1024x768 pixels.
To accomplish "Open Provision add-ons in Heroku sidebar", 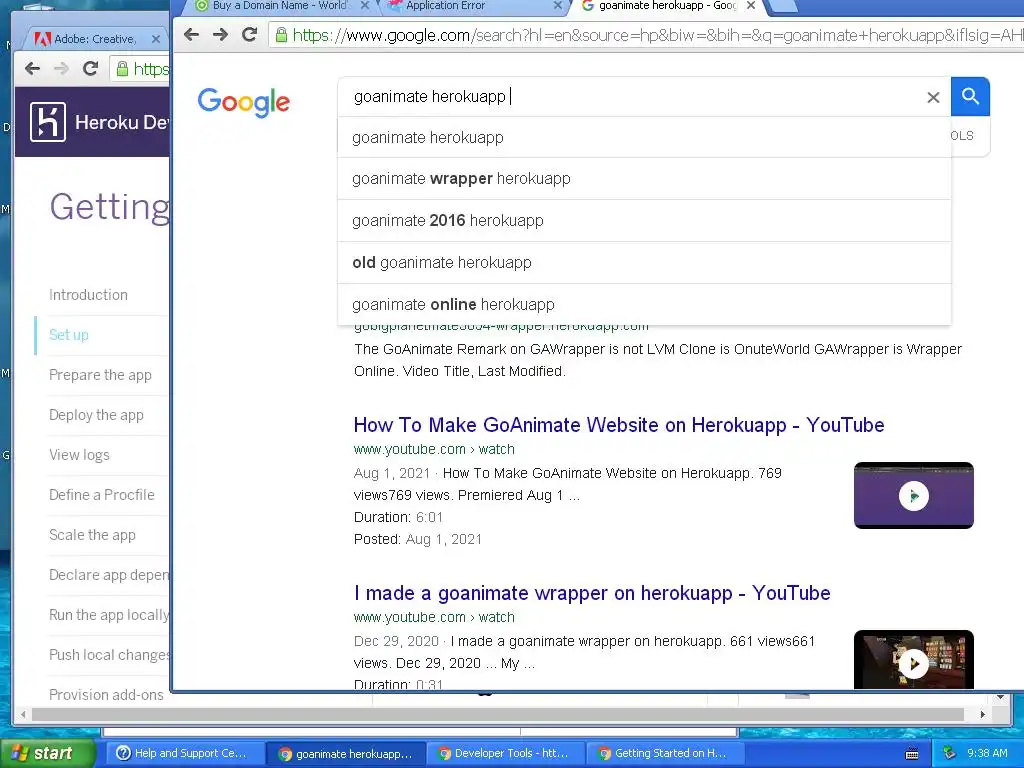I will click(x=106, y=695).
